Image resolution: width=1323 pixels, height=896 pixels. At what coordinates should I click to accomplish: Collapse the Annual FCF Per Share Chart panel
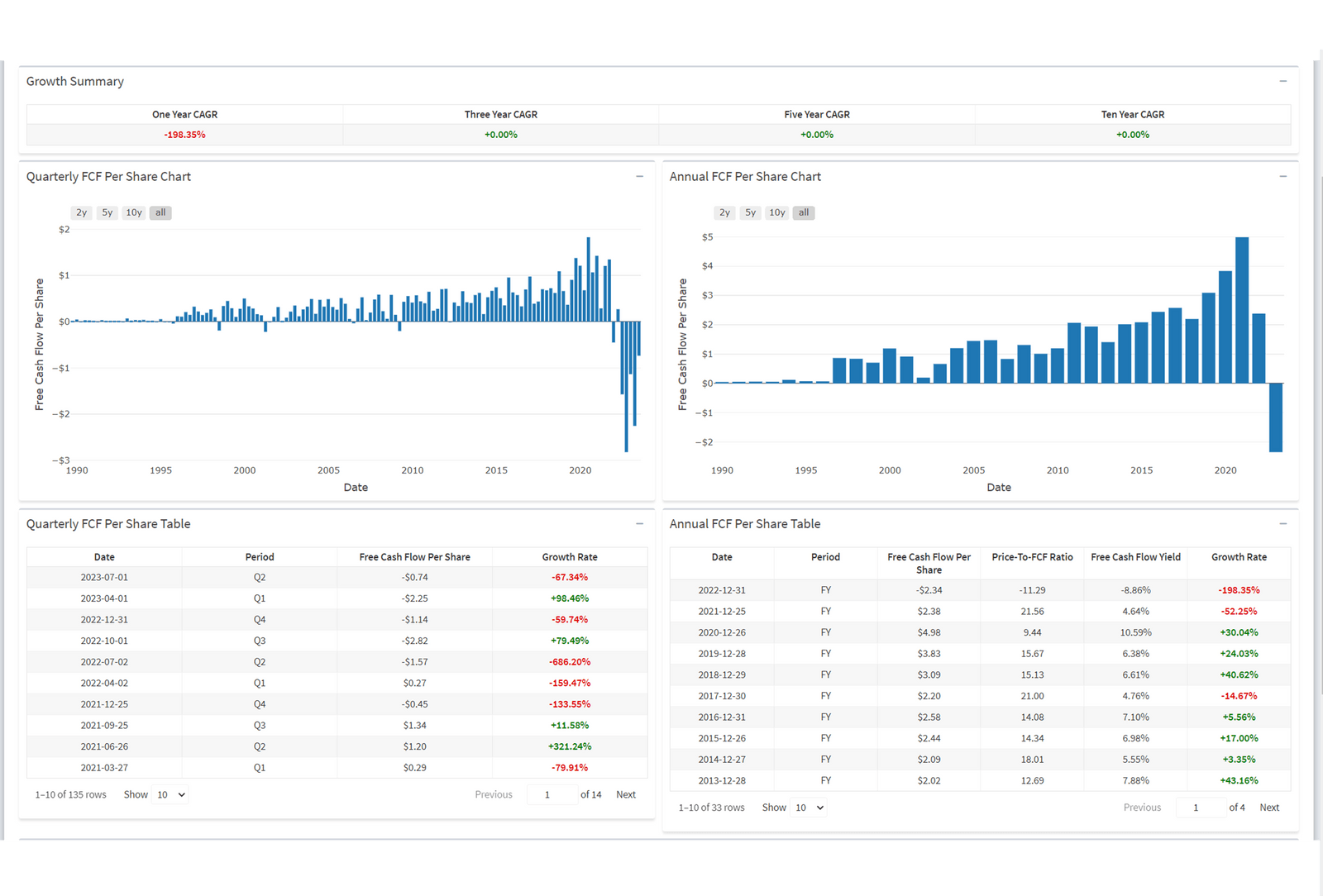tap(1283, 176)
